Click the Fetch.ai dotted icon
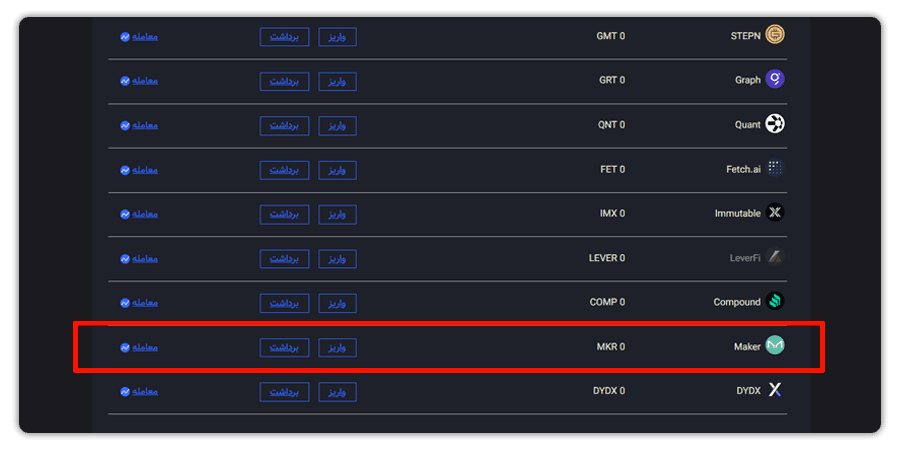Image resolution: width=900 pixels, height=450 pixels. (x=775, y=168)
